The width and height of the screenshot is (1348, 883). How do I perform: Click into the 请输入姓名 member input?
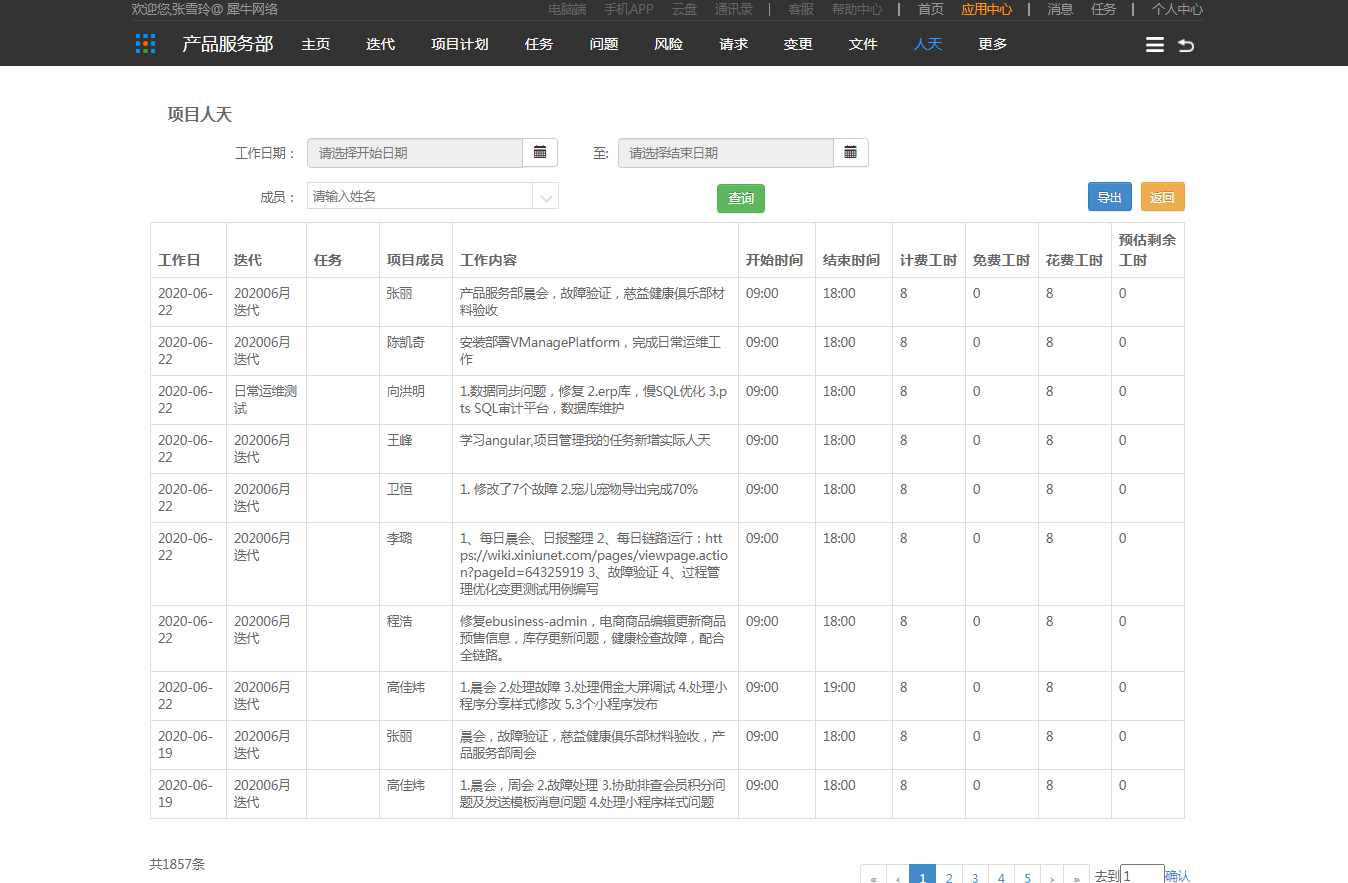click(420, 197)
